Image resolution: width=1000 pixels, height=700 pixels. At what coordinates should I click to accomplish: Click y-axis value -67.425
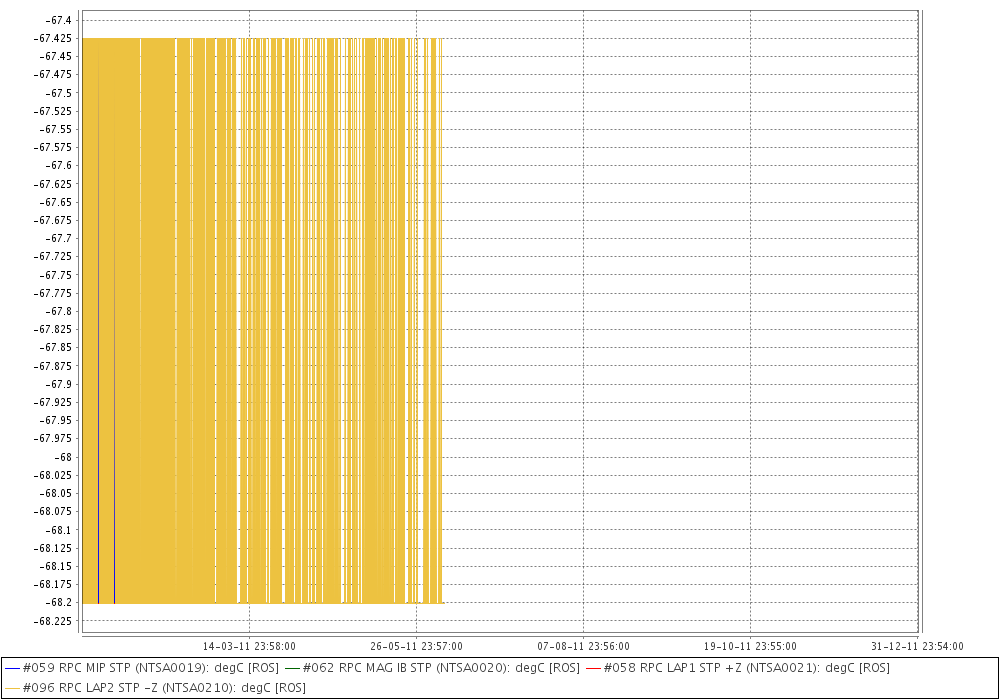click(x=54, y=38)
